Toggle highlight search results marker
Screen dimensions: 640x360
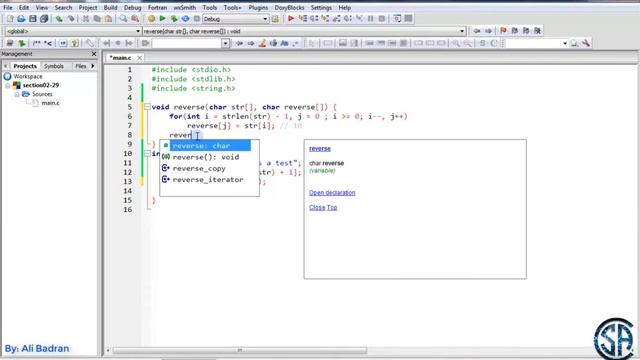point(262,43)
